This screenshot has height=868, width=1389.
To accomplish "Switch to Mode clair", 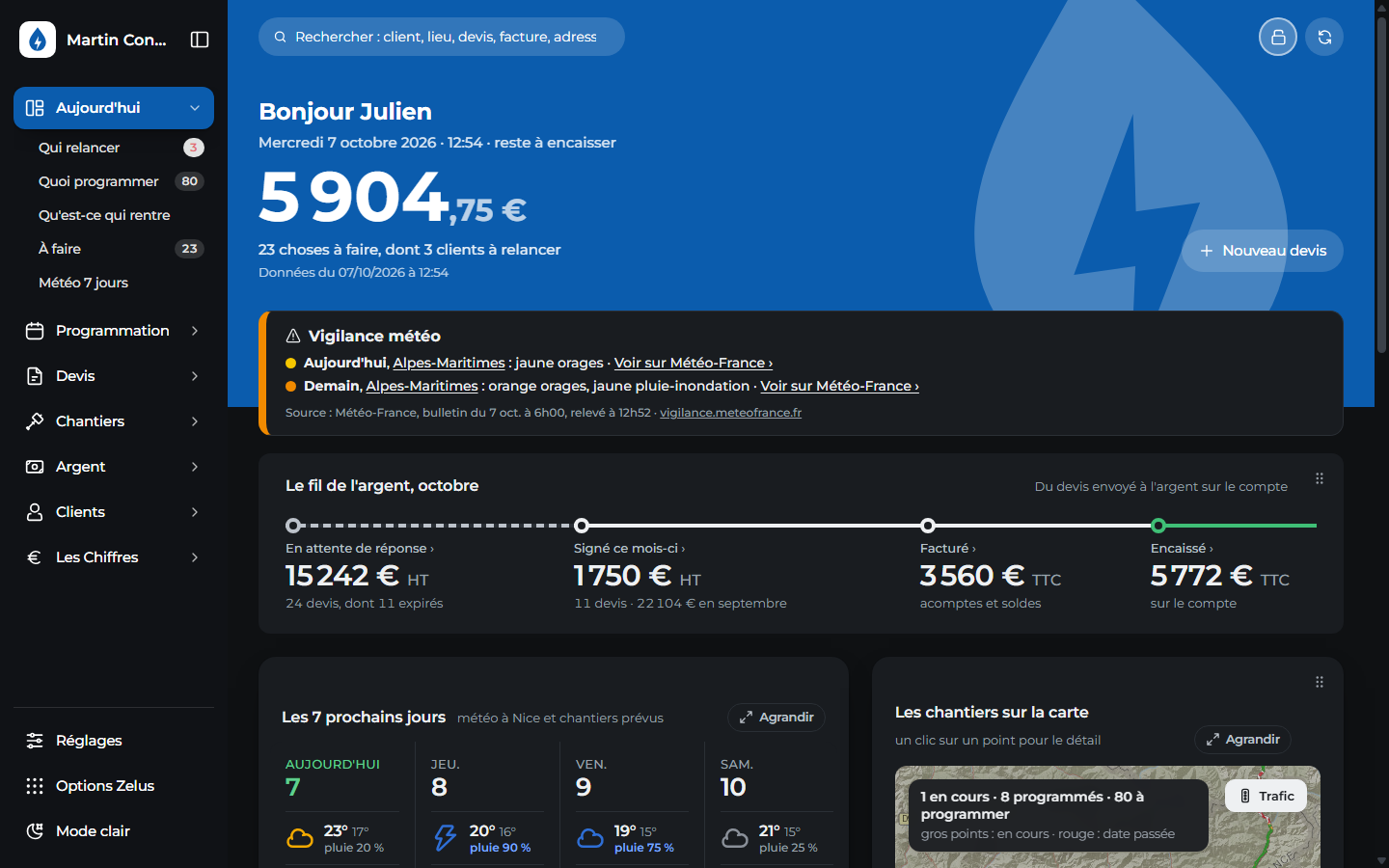I will 114,831.
